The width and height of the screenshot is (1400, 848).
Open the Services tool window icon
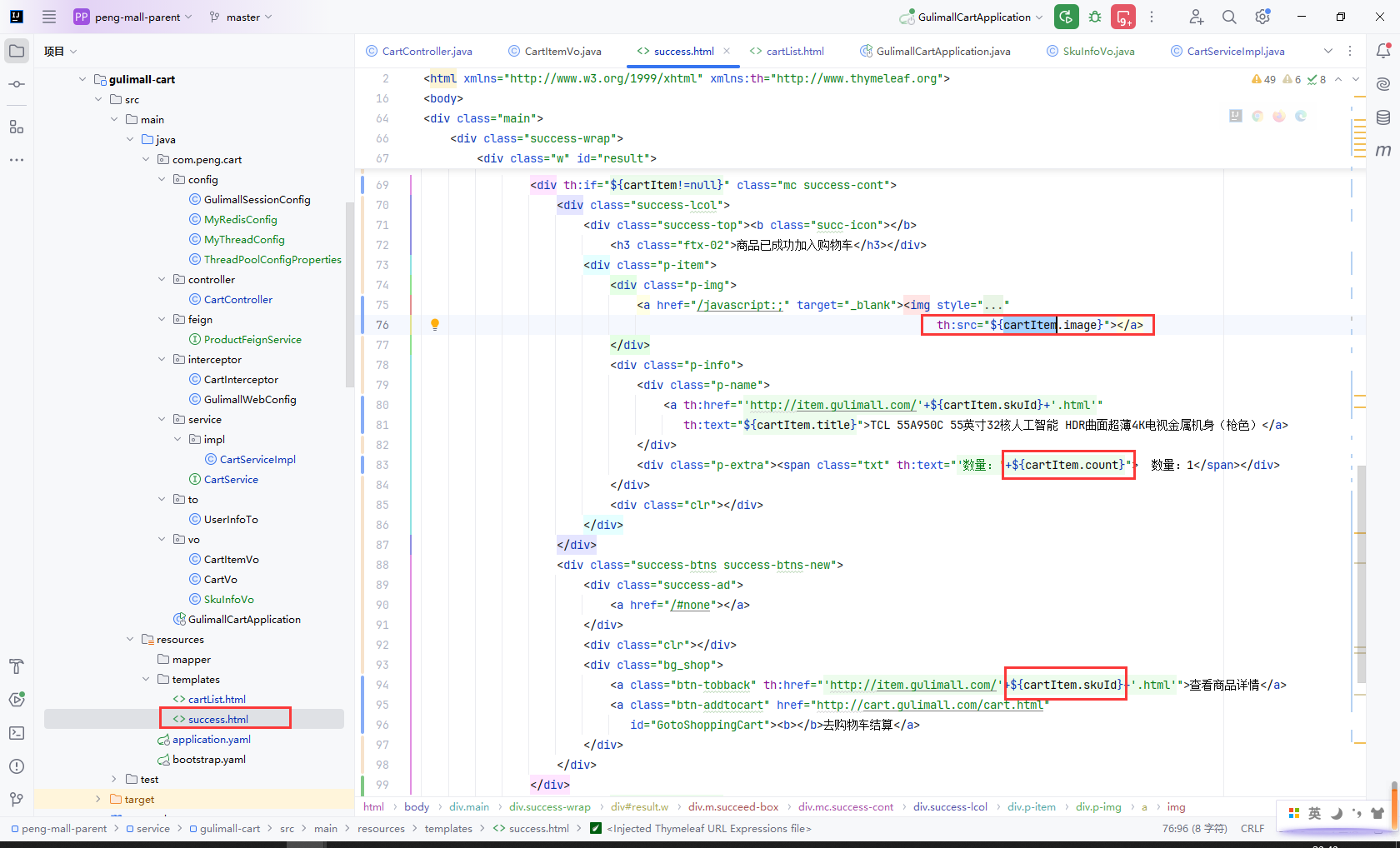click(x=17, y=700)
